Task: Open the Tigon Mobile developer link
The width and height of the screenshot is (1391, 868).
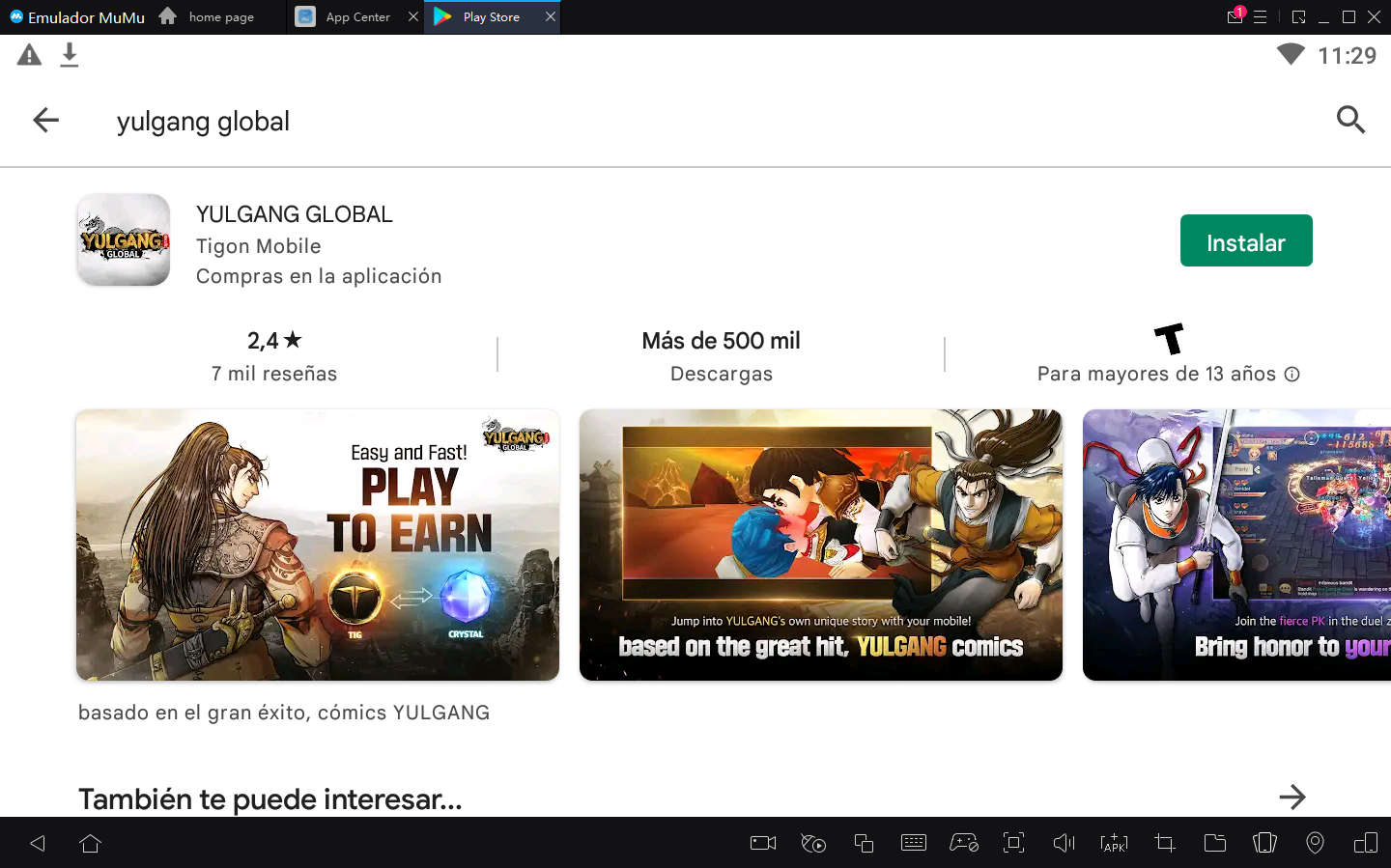Action: 258,246
